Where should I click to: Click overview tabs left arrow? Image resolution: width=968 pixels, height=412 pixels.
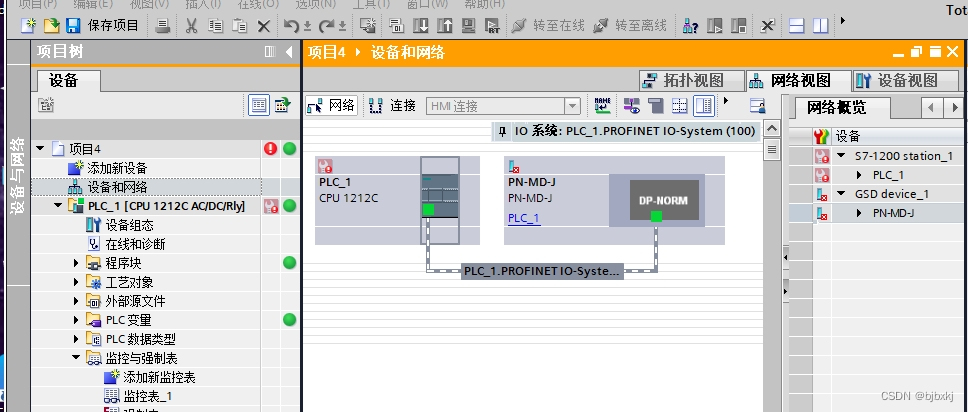point(931,107)
